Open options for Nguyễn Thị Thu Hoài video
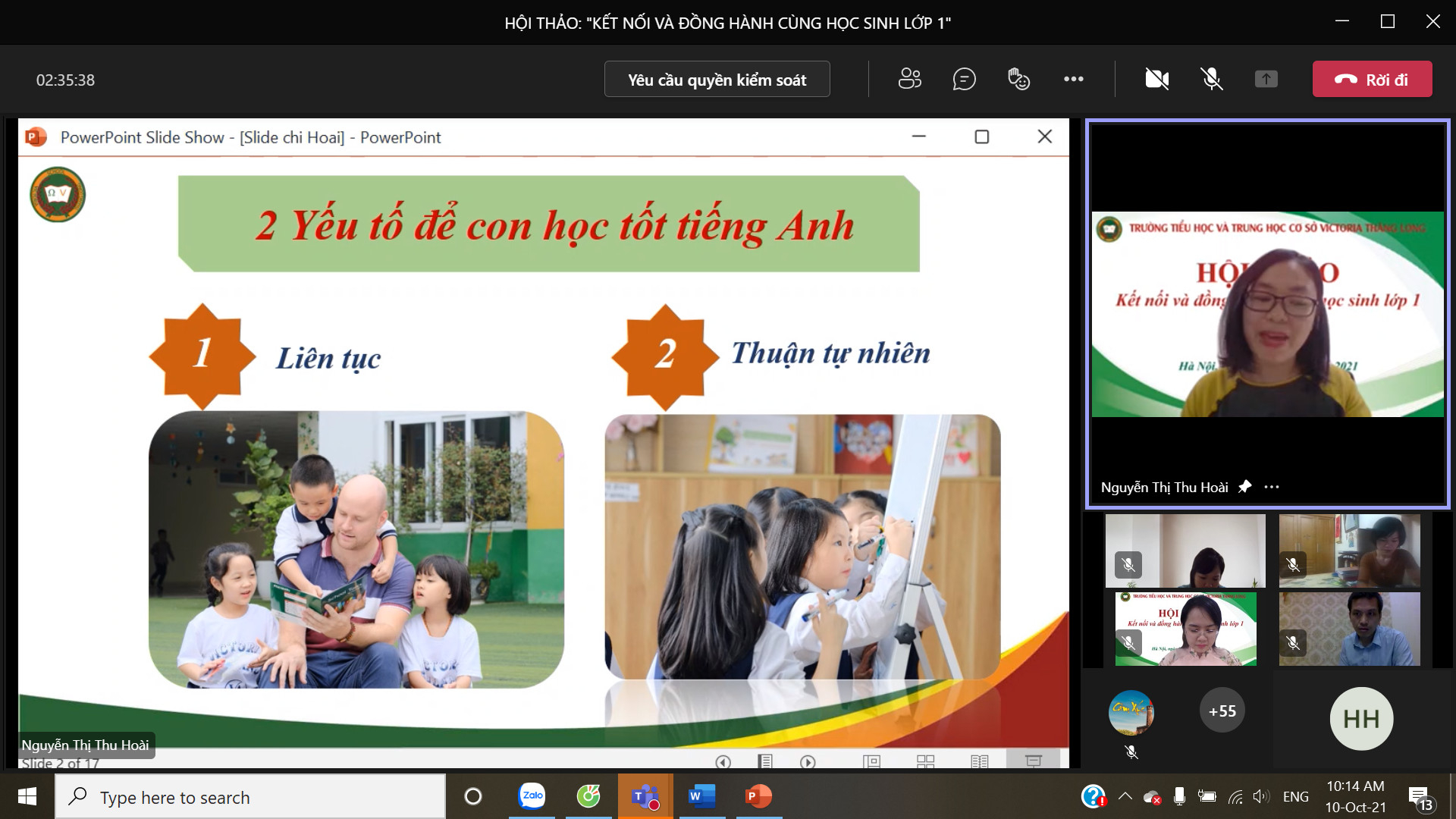 tap(1272, 488)
